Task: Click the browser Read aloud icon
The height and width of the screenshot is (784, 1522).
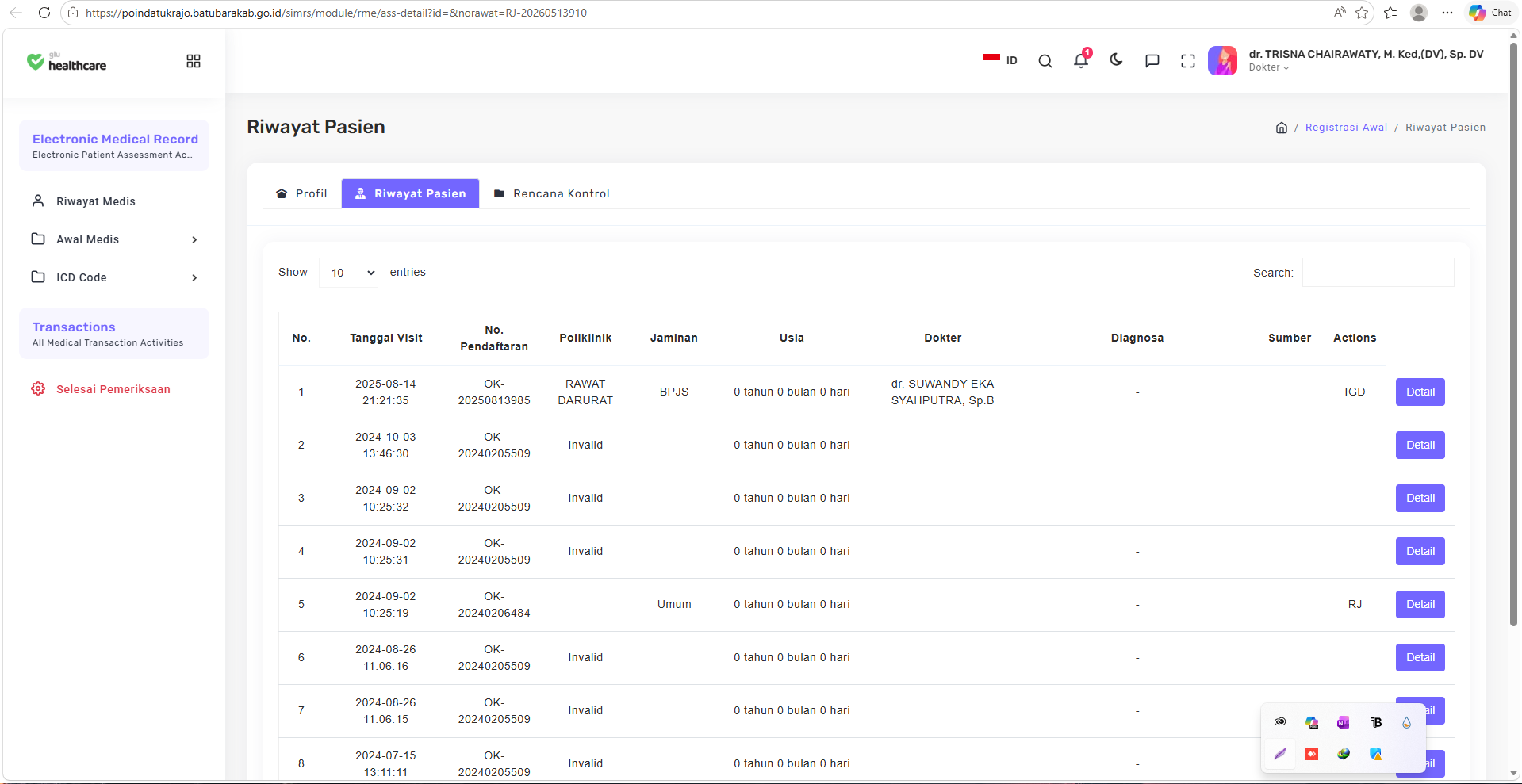Action: point(1340,13)
